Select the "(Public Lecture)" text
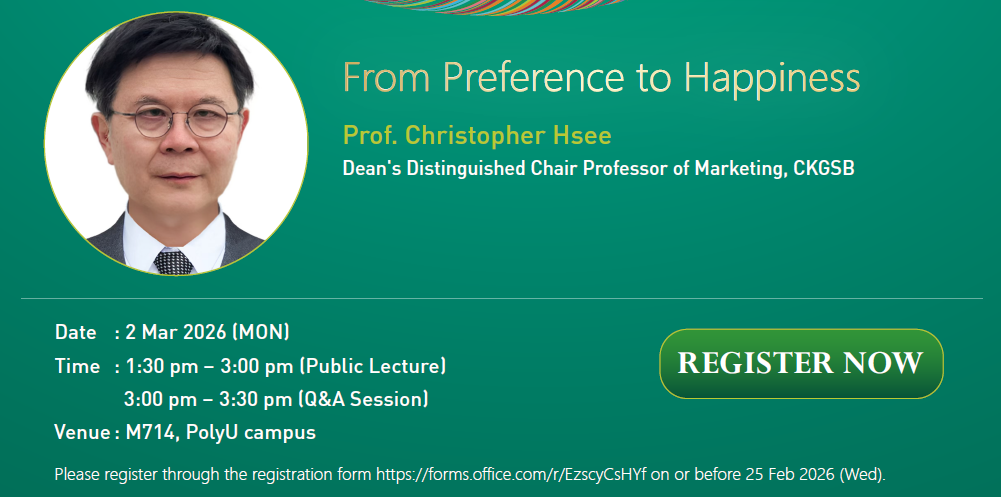 point(372,366)
